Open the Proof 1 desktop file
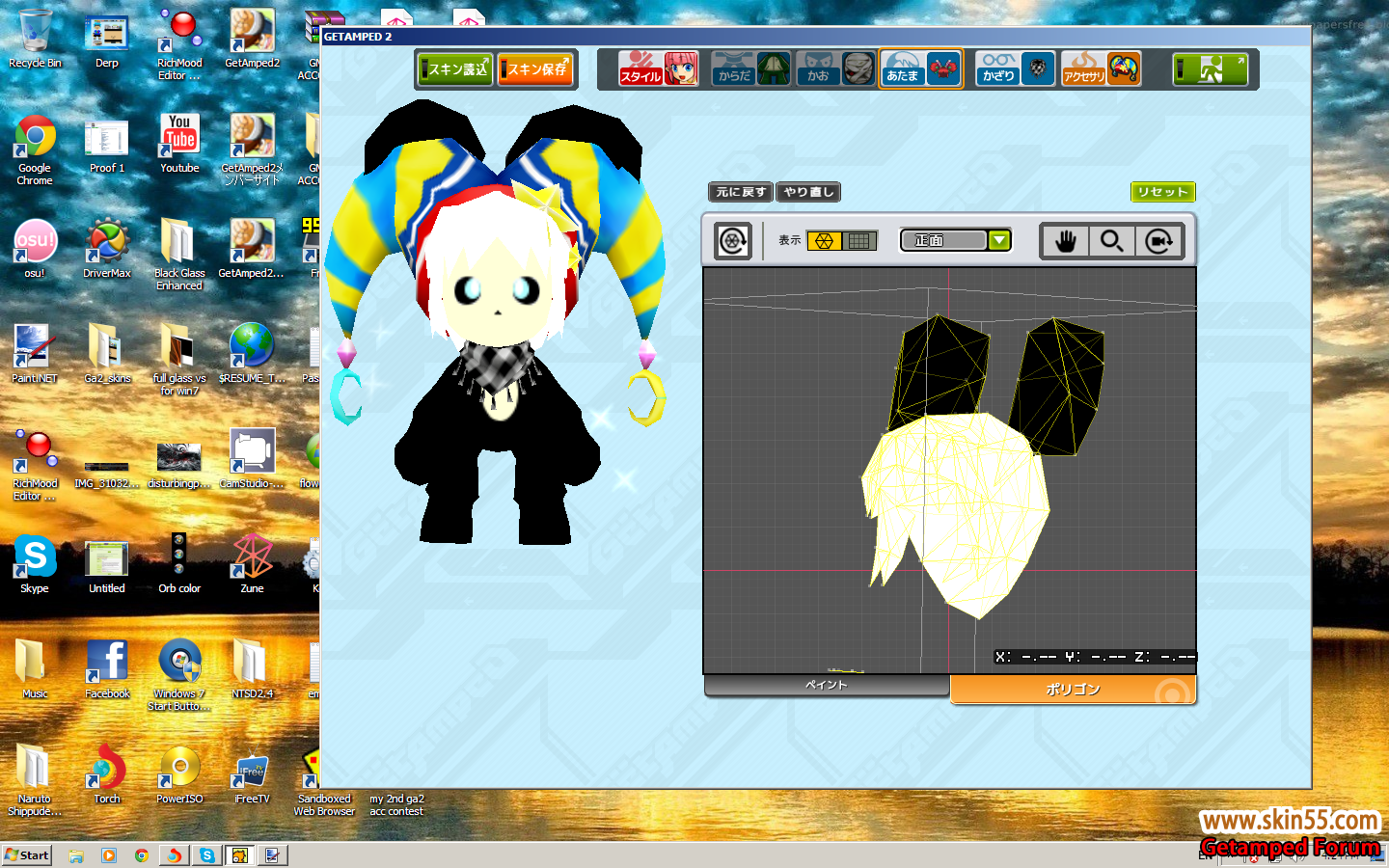 [x=107, y=145]
